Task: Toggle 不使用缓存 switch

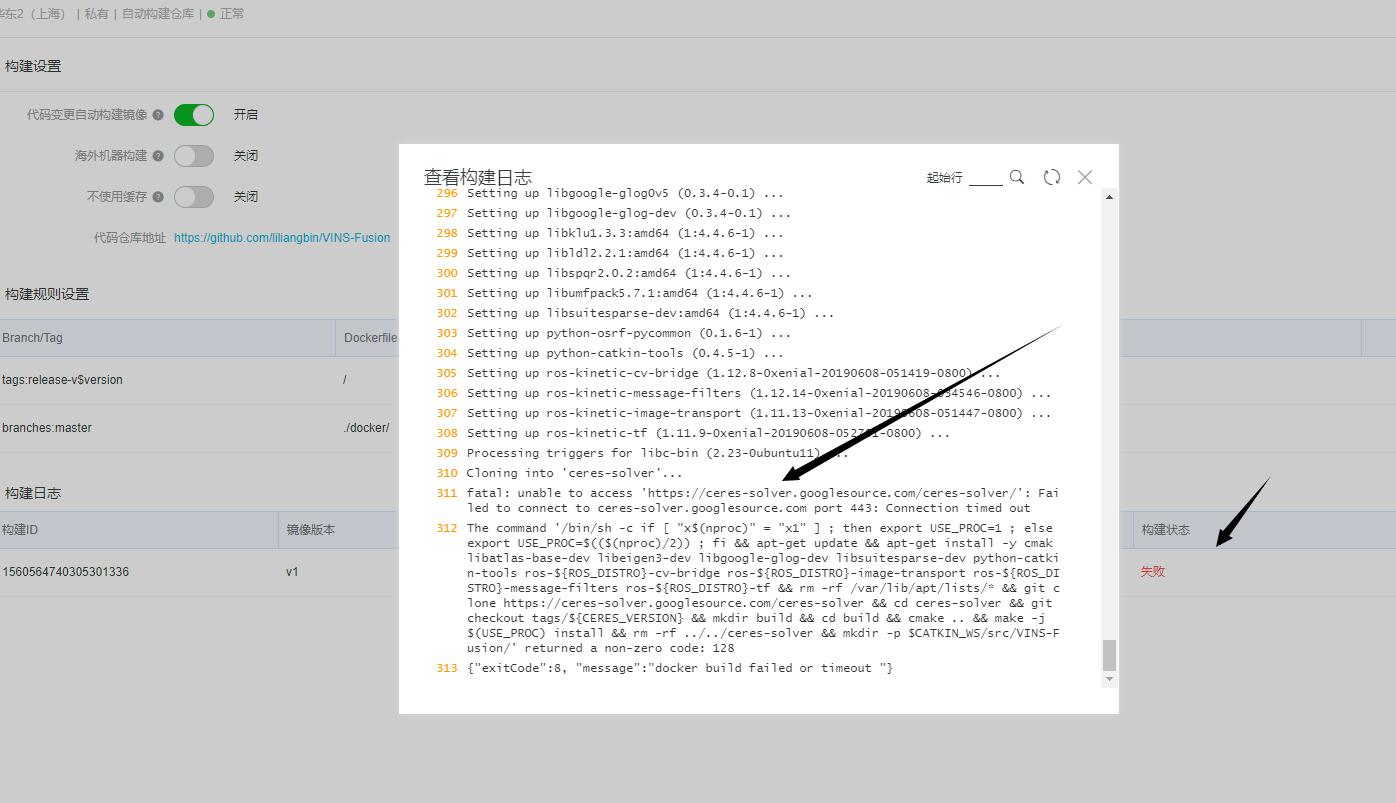Action: pos(194,197)
